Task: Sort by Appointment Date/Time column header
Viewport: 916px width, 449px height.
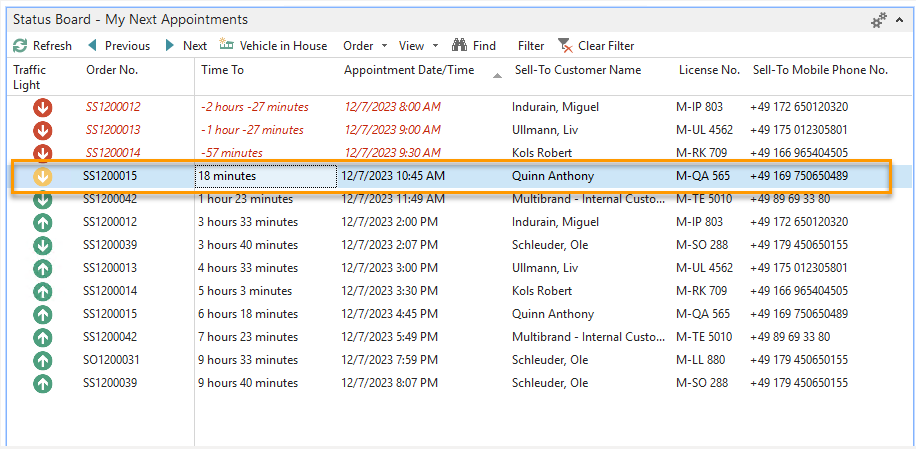Action: pyautogui.click(x=409, y=70)
